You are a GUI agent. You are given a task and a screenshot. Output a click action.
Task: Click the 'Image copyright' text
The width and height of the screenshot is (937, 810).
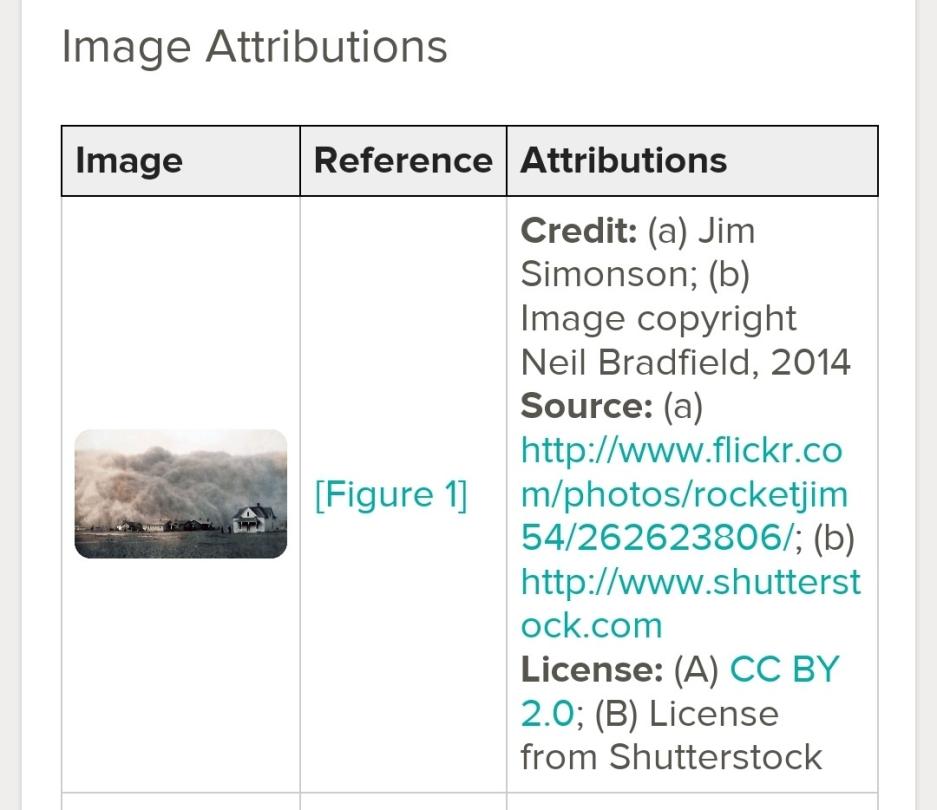click(658, 319)
